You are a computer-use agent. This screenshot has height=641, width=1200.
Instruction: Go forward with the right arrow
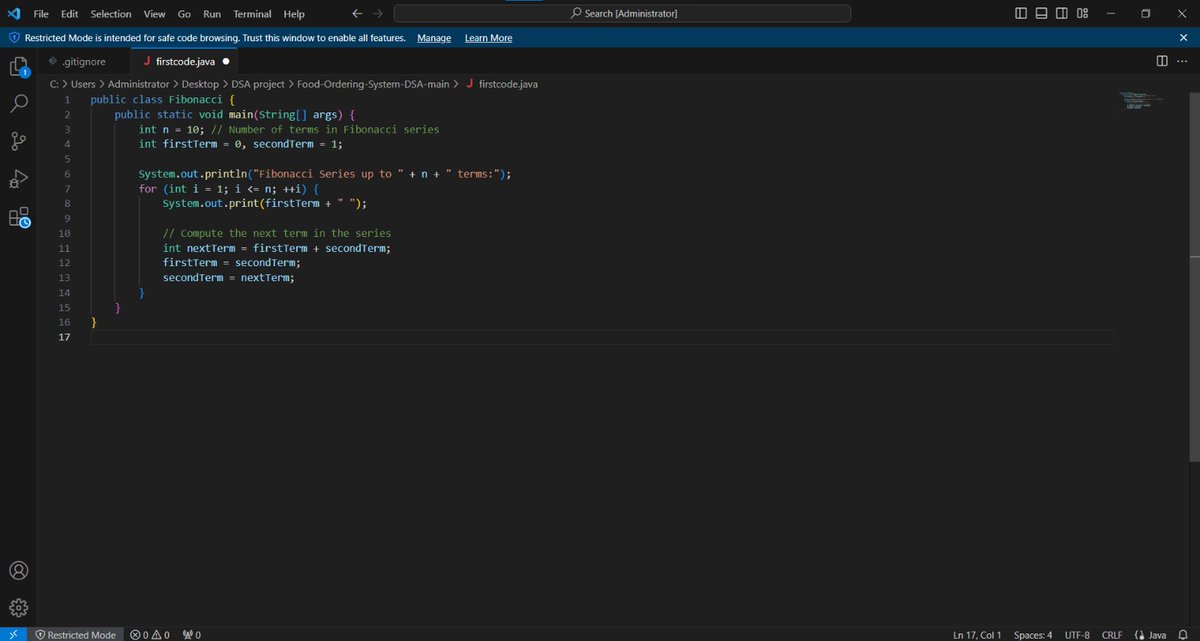378,14
